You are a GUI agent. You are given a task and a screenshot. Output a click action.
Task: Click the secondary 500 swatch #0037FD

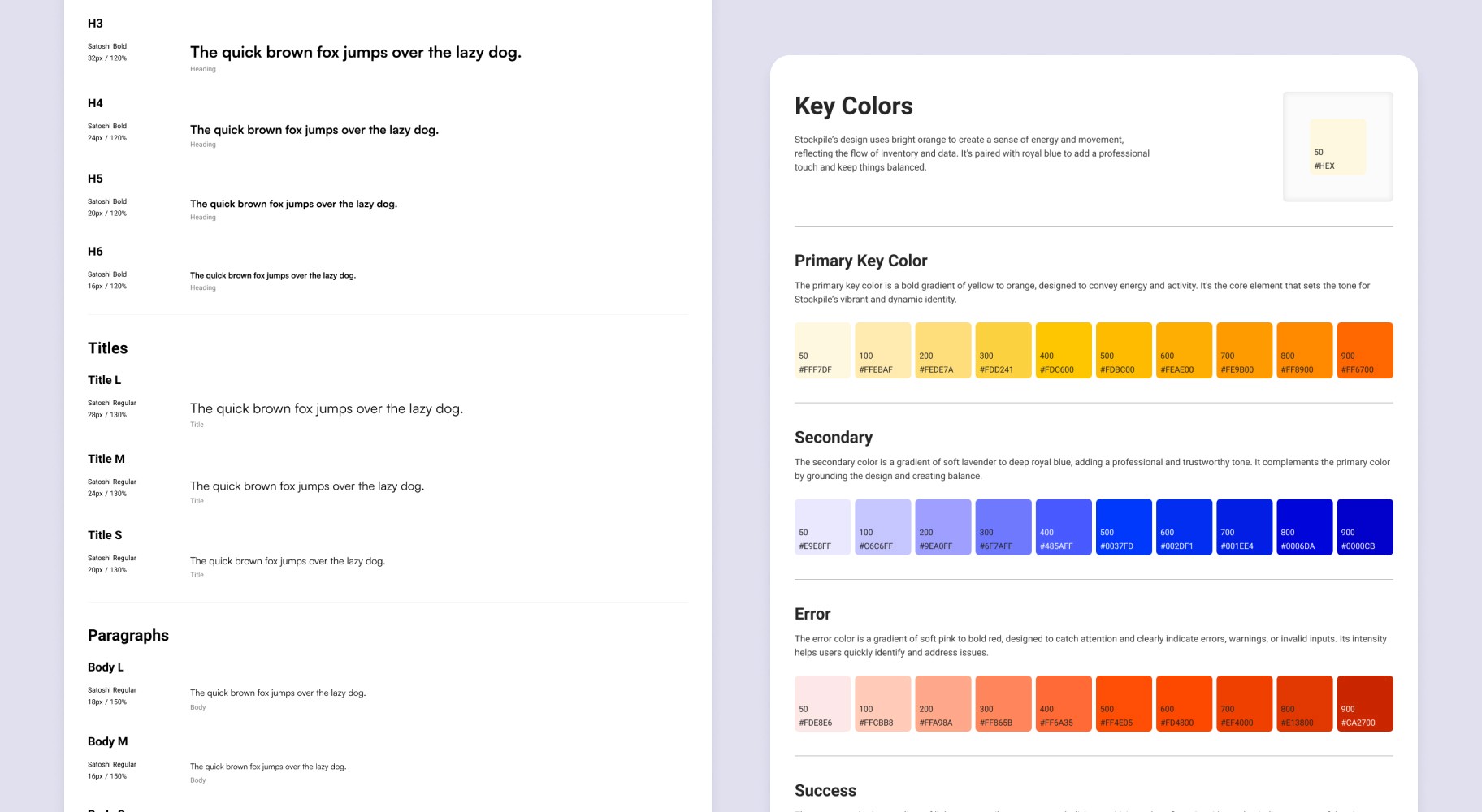point(1124,527)
